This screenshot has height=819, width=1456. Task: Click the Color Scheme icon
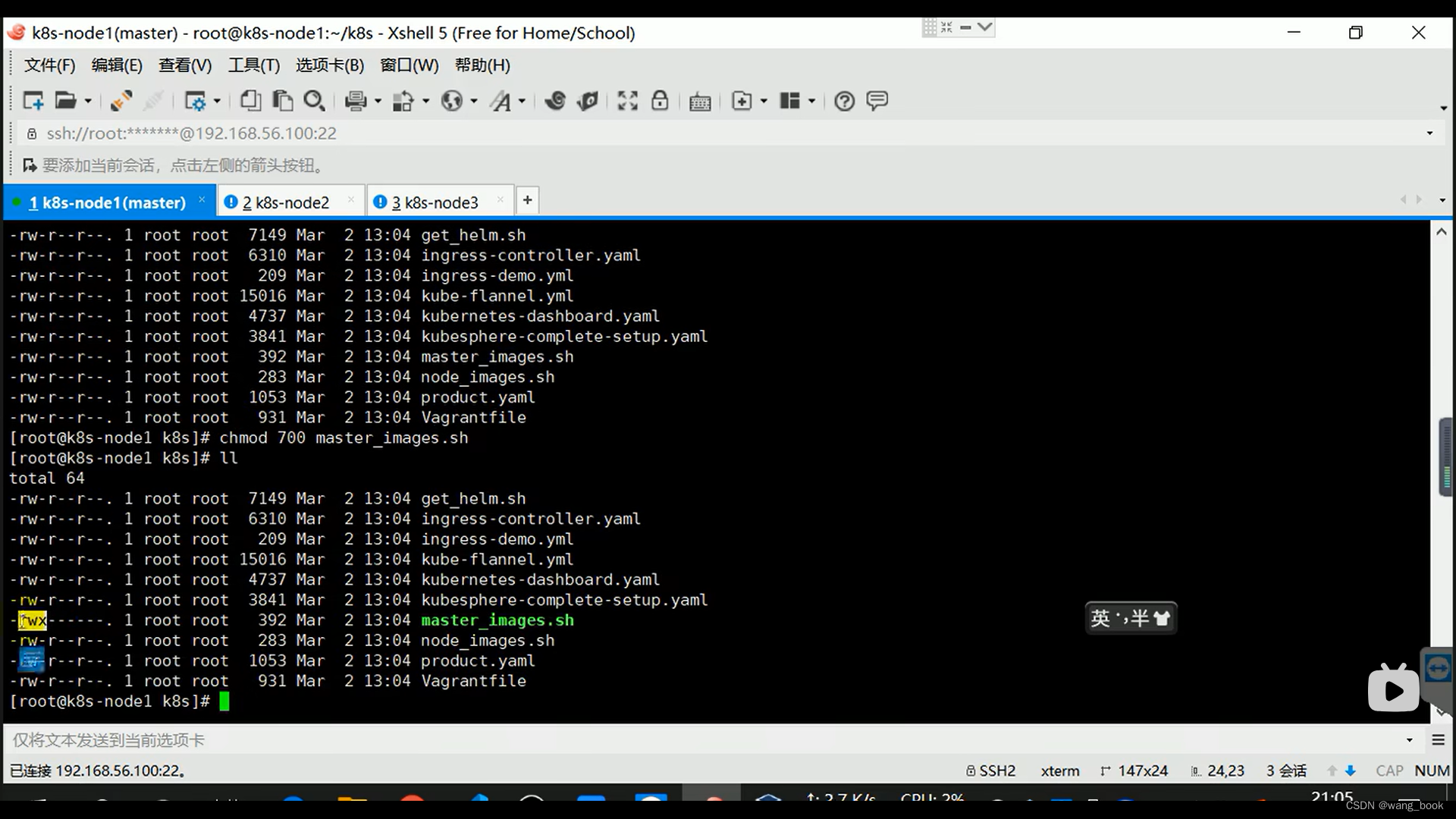403,101
